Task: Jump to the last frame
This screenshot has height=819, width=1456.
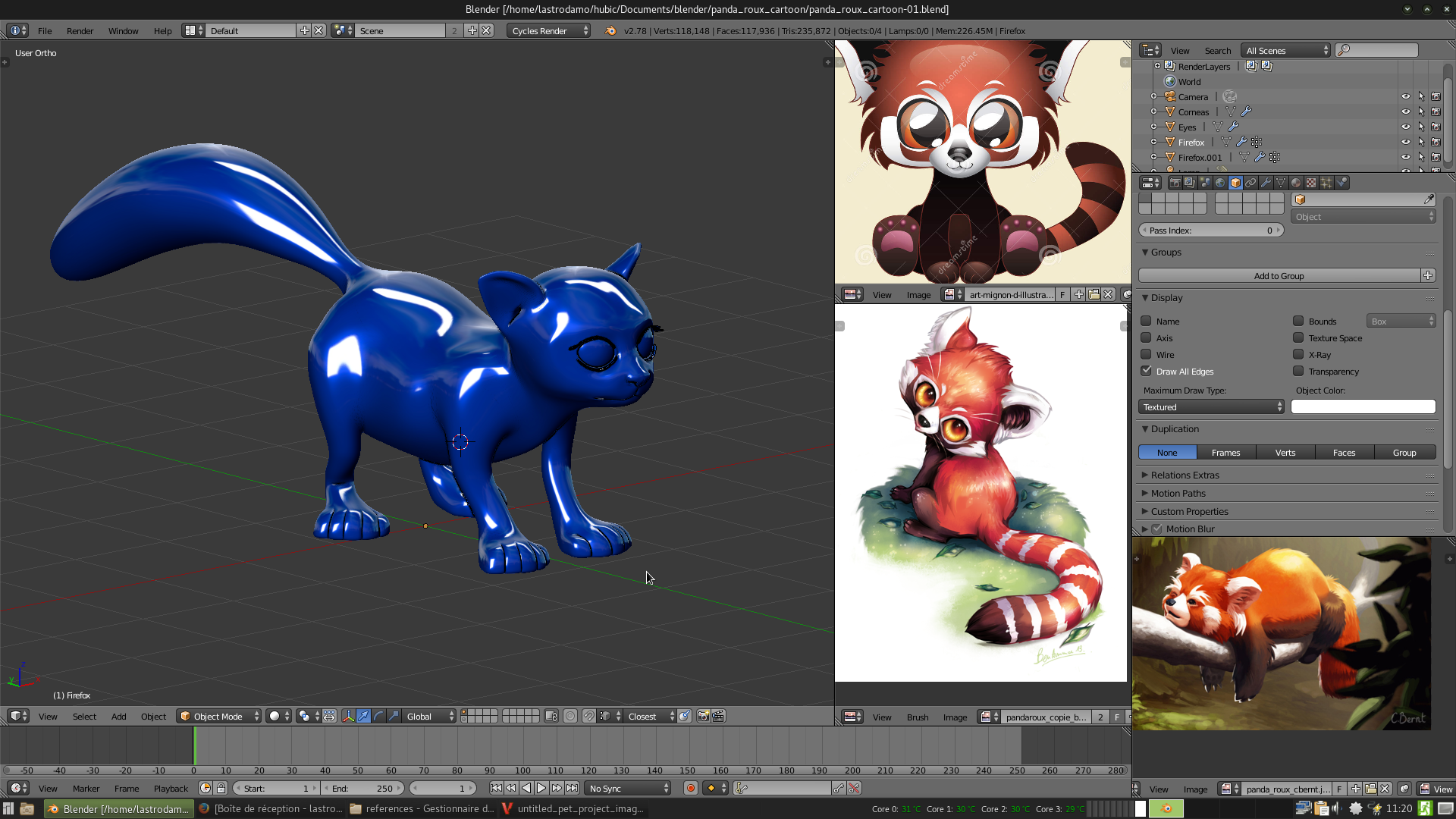Action: tap(572, 788)
